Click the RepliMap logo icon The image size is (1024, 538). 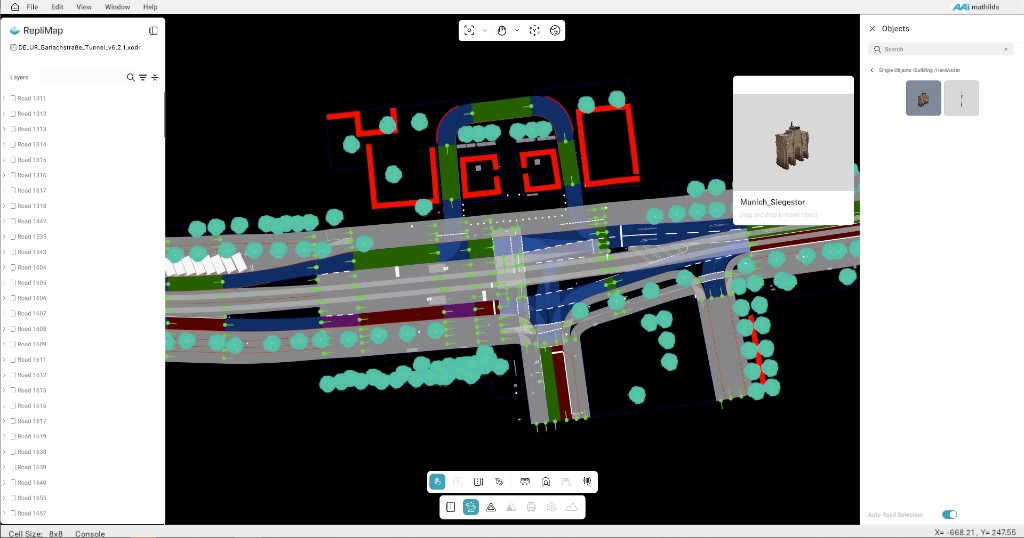(14, 31)
